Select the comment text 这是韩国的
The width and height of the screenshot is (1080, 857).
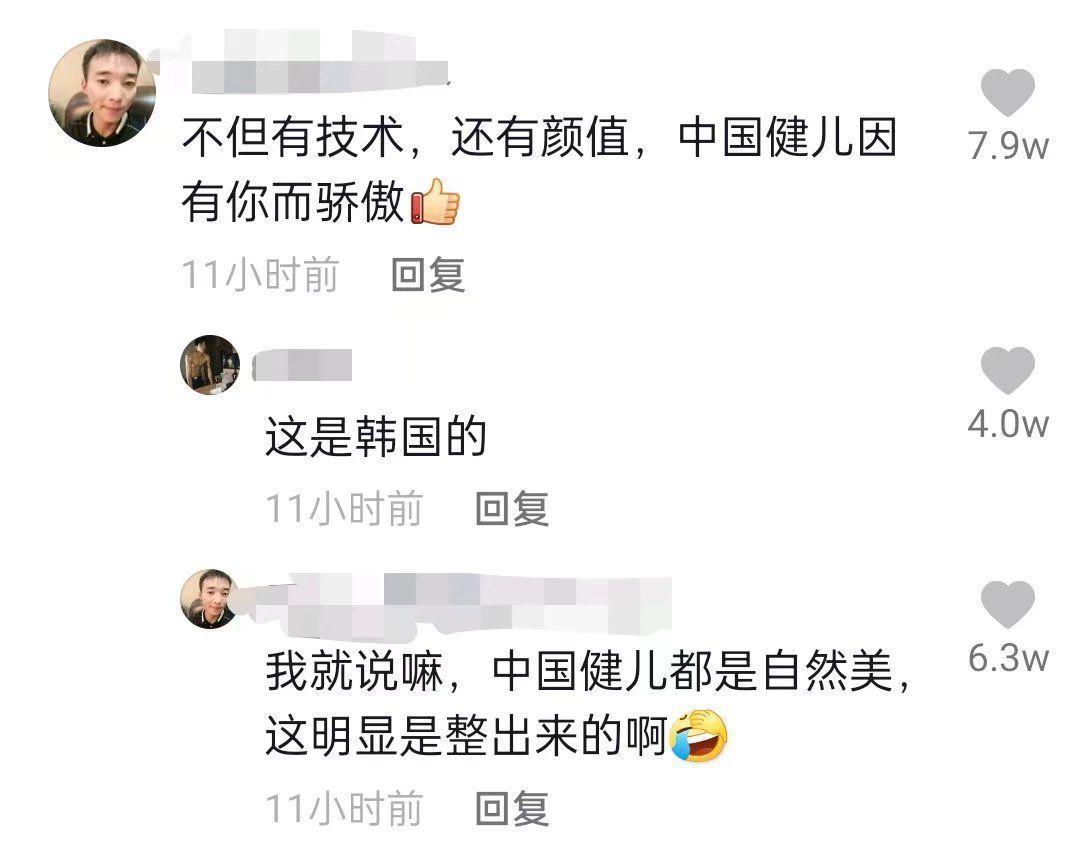376,436
